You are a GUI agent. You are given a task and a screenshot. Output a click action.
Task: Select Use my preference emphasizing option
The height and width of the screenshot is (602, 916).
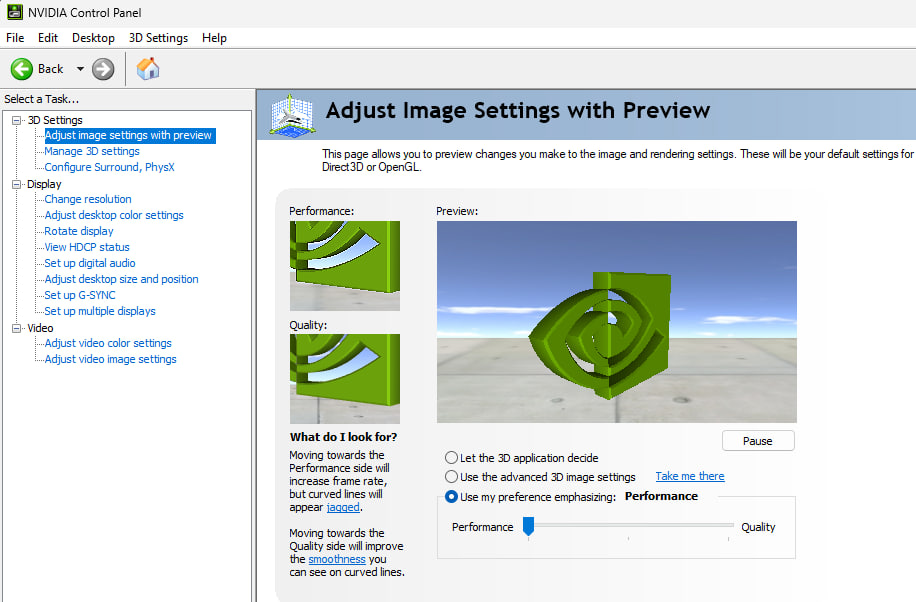pyautogui.click(x=451, y=497)
